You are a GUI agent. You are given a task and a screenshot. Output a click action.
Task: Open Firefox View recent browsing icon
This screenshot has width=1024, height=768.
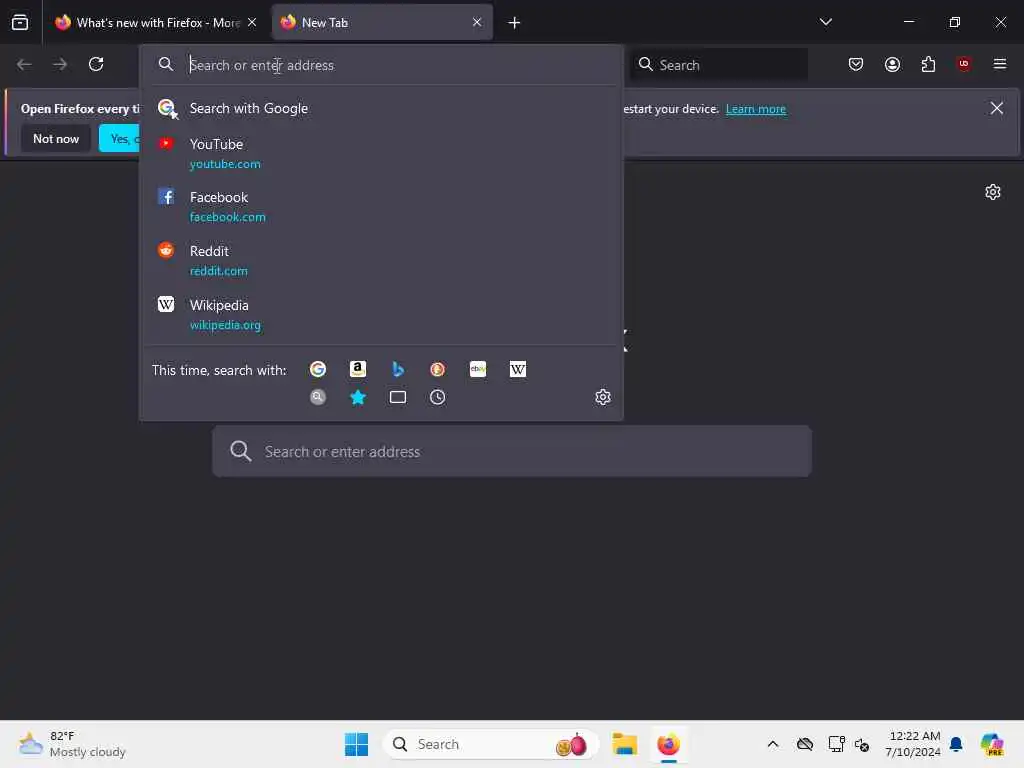tap(20, 23)
